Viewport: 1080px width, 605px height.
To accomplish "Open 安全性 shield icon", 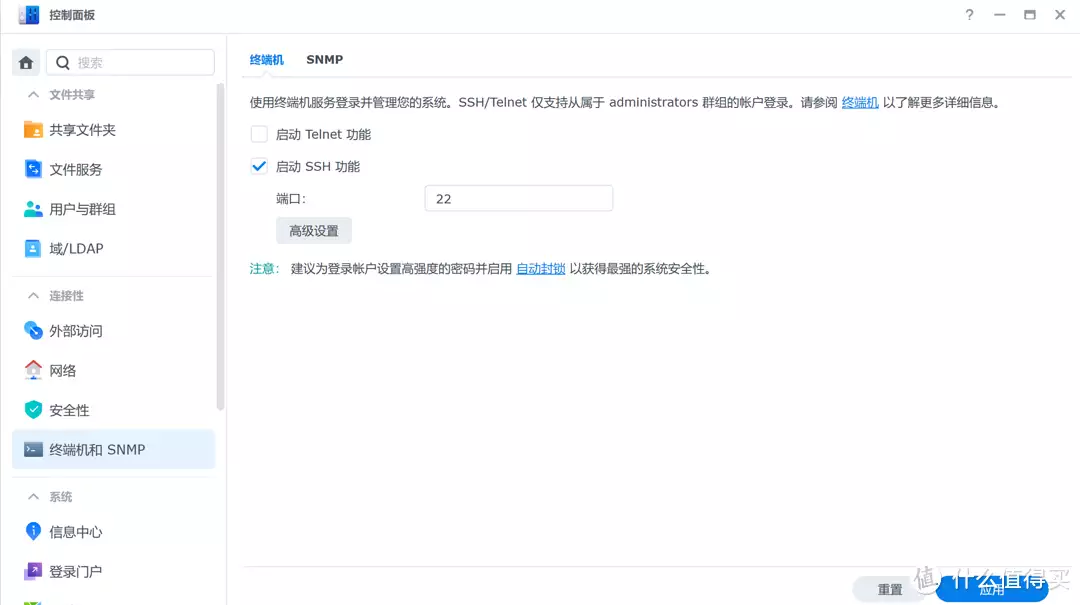I will point(33,410).
